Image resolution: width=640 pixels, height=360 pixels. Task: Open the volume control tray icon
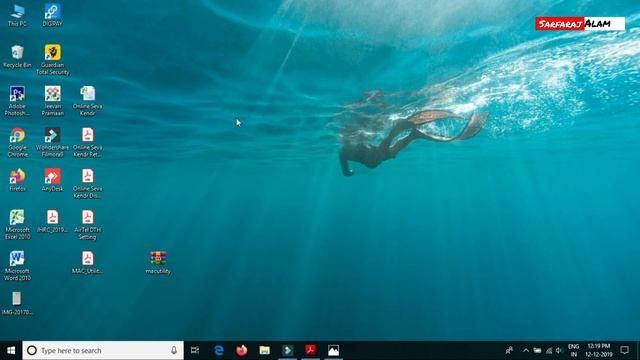[x=560, y=350]
